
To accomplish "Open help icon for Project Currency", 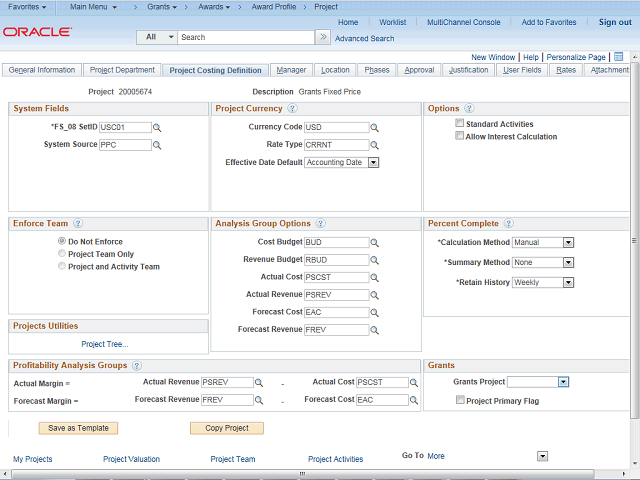I will tap(293, 108).
